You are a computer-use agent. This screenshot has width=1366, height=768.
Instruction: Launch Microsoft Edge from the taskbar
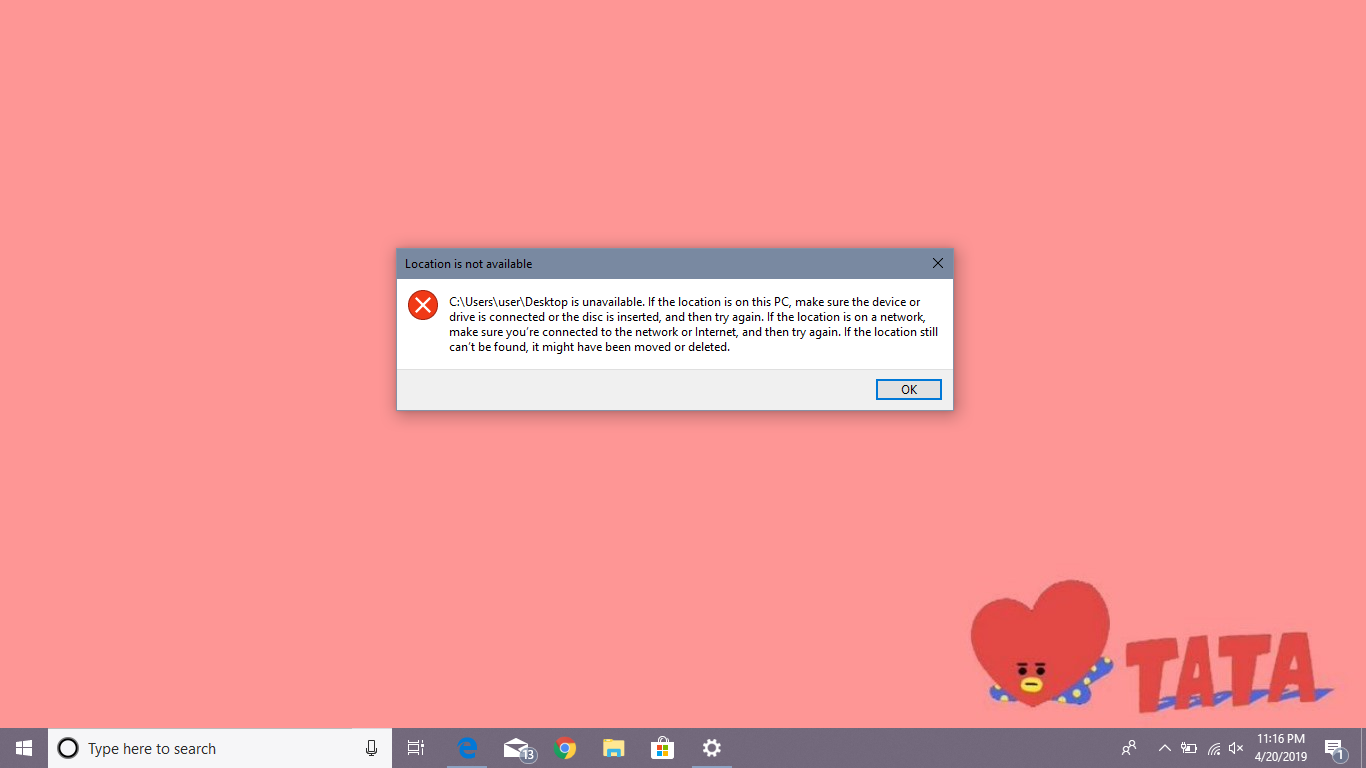pyautogui.click(x=467, y=748)
